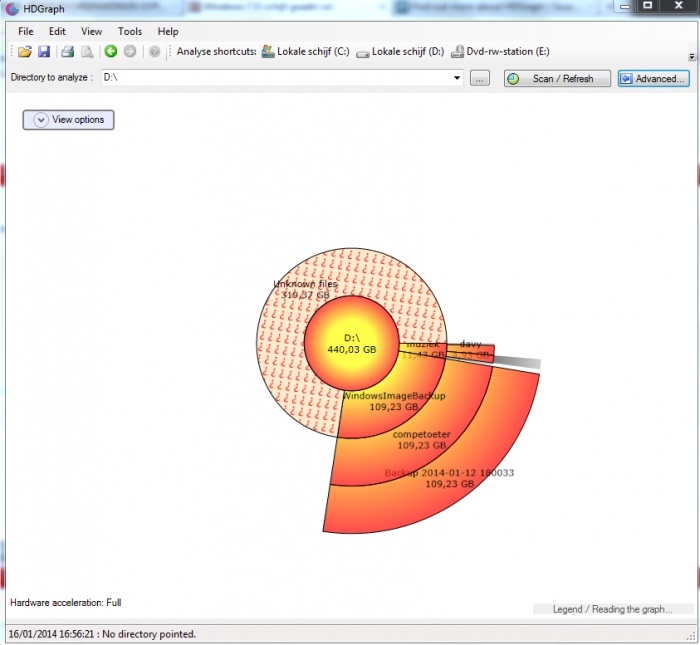700x645 pixels.
Task: Click the help question mark icon
Action: [x=154, y=52]
